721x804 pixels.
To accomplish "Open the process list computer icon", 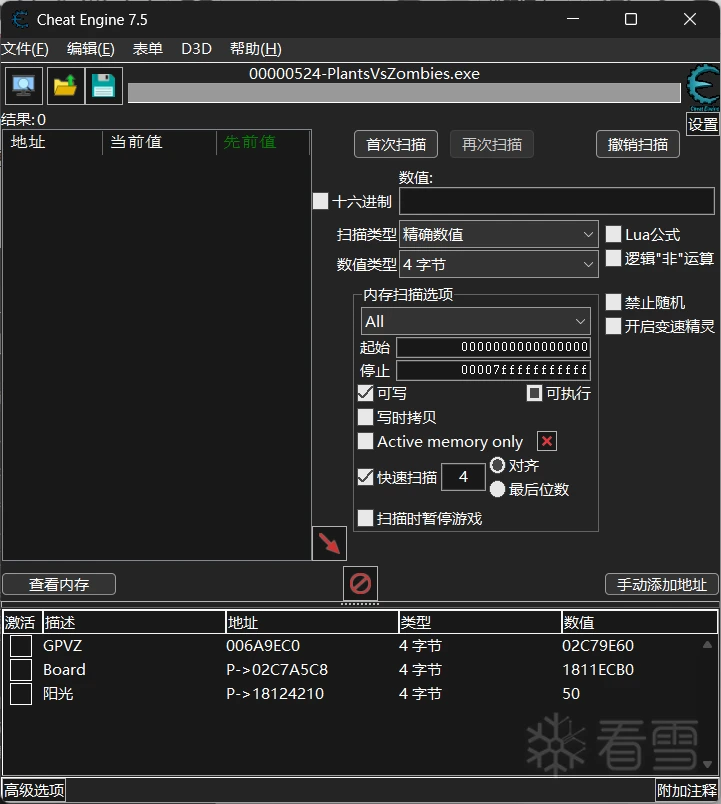I will point(24,86).
